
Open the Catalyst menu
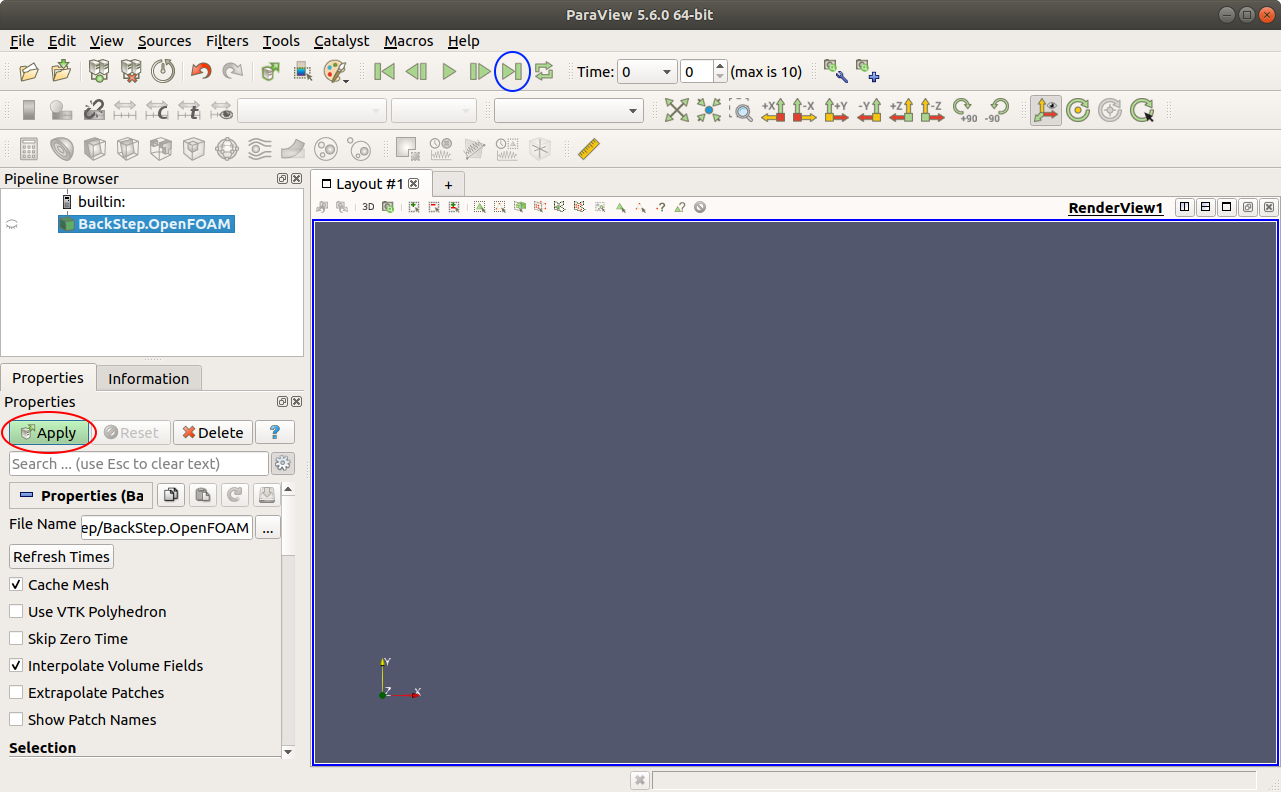(341, 41)
